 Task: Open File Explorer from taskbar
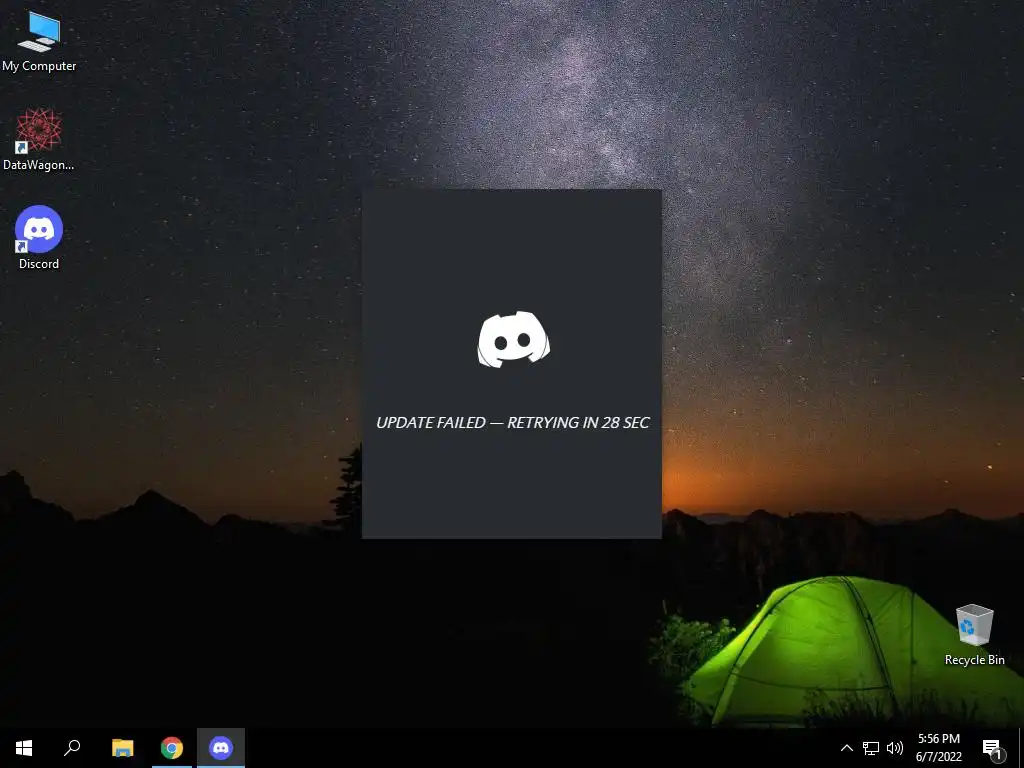coord(122,748)
